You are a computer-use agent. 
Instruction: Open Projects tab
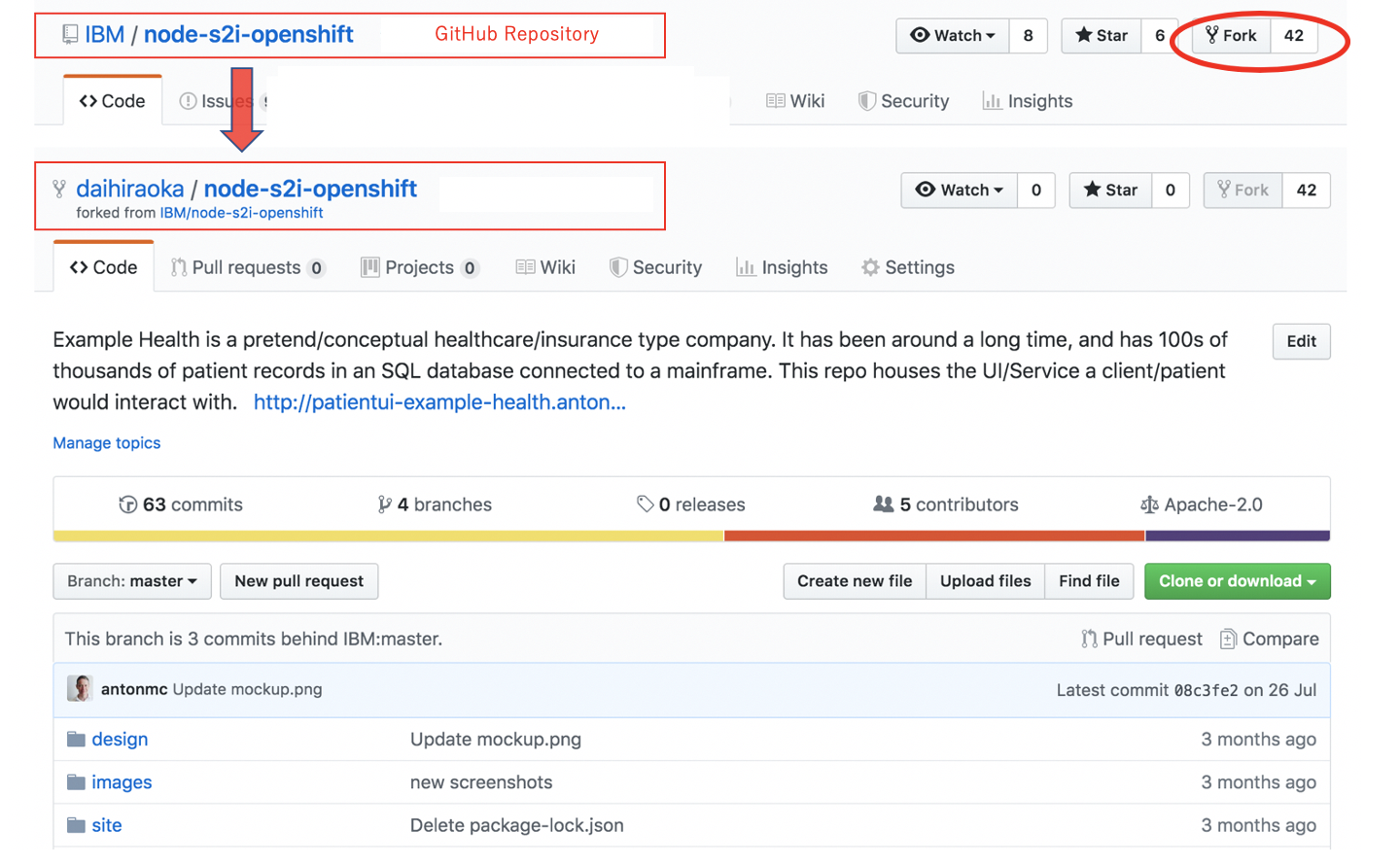[420, 267]
